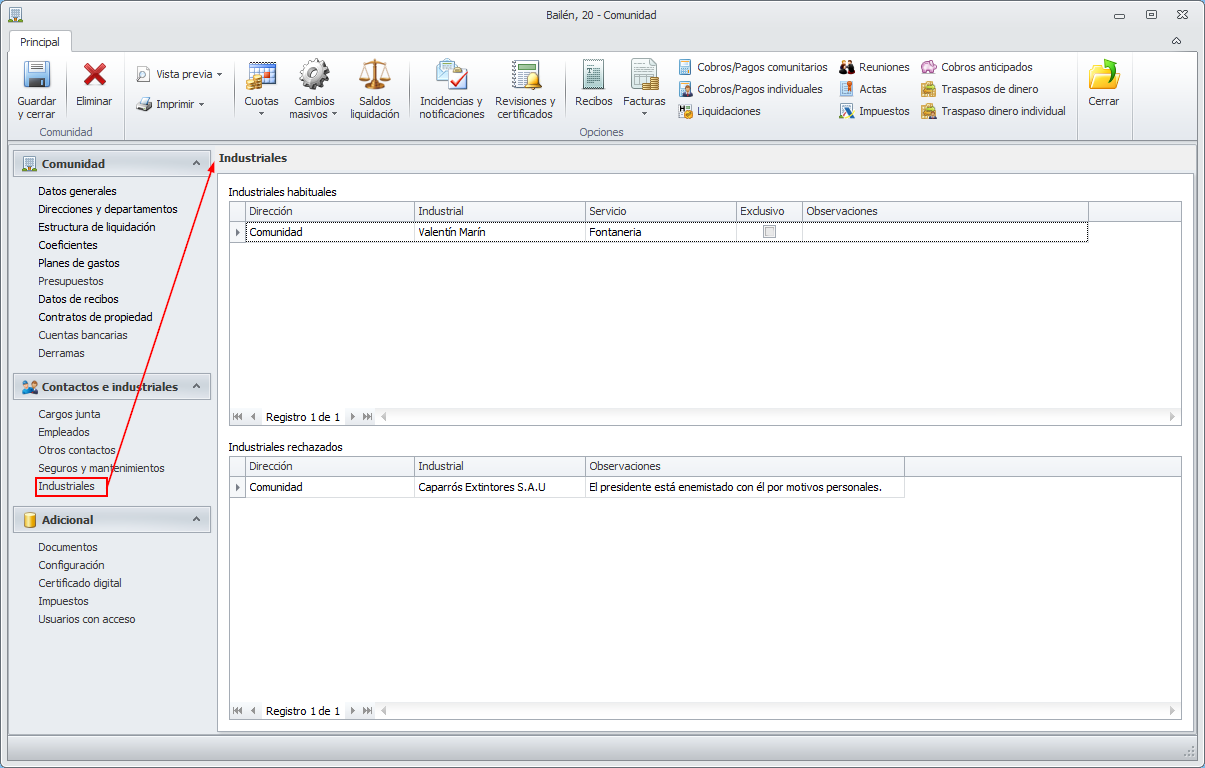Select Datos generales in sidebar
This screenshot has width=1205, height=768.
[x=77, y=191]
